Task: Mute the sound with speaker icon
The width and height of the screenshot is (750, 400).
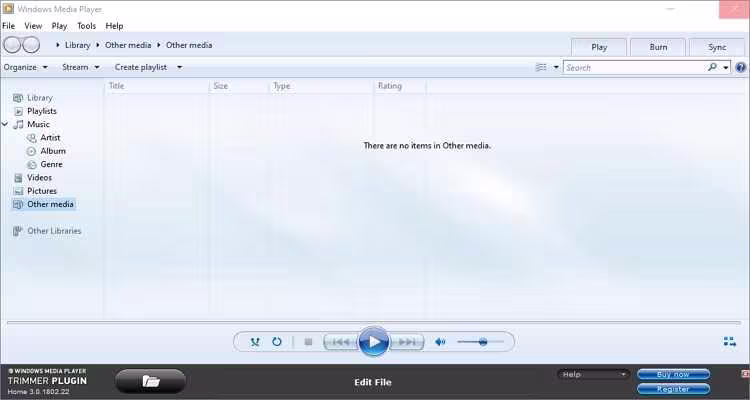Action: click(440, 342)
